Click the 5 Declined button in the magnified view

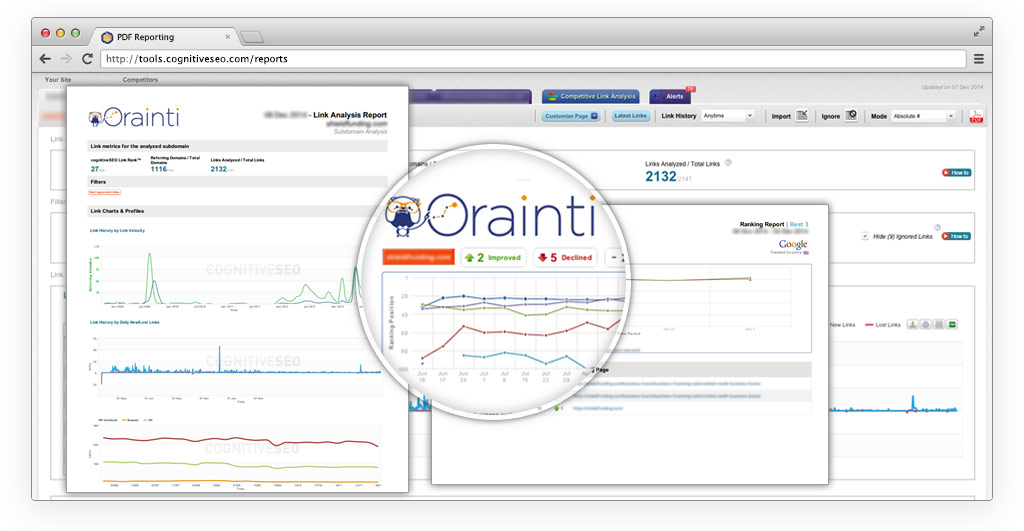565,257
